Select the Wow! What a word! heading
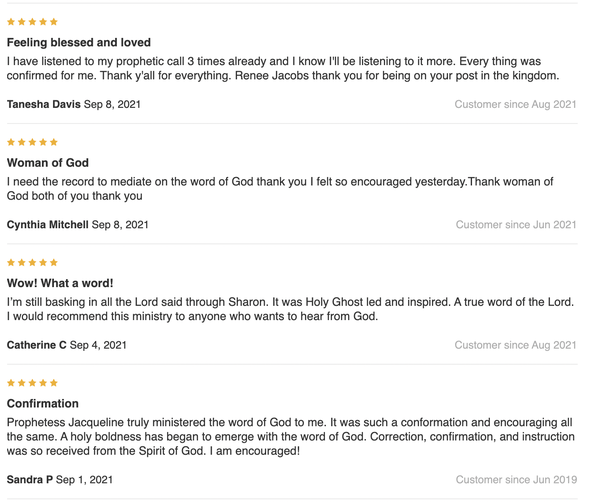The width and height of the screenshot is (600, 502). (60, 283)
